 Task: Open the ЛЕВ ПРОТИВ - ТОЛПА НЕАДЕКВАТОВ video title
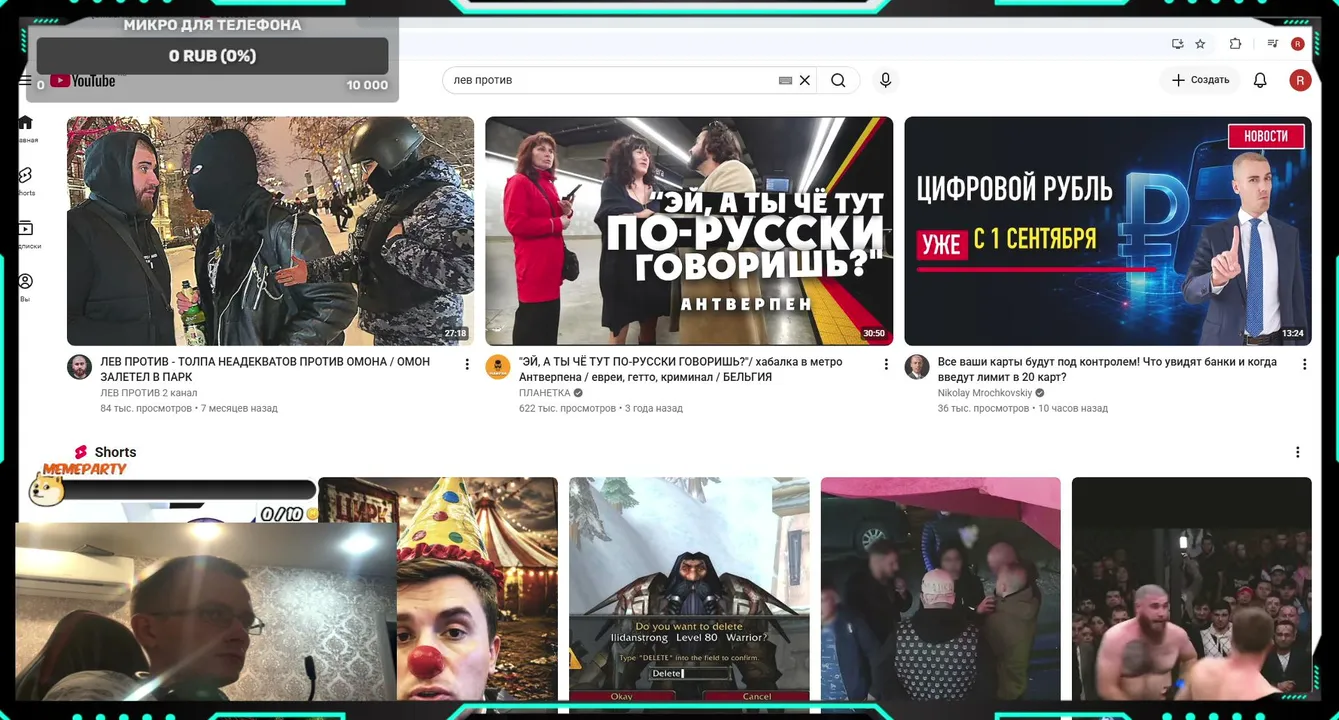[265, 369]
